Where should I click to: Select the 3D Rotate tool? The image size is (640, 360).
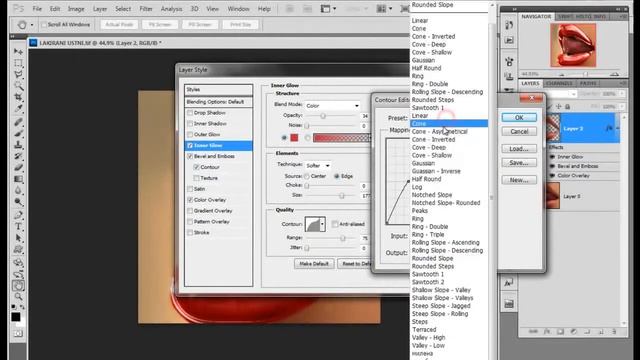tap(18, 263)
